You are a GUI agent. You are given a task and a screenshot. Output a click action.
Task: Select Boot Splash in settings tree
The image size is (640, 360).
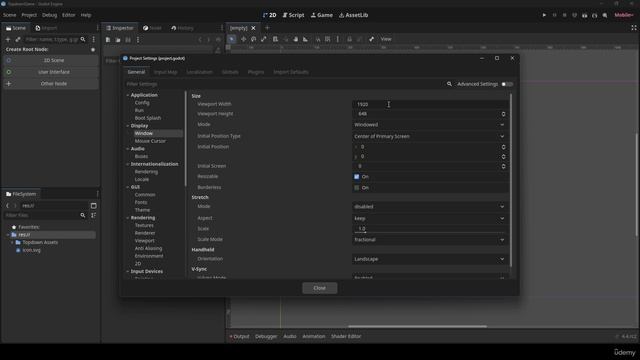pyautogui.click(x=148, y=118)
